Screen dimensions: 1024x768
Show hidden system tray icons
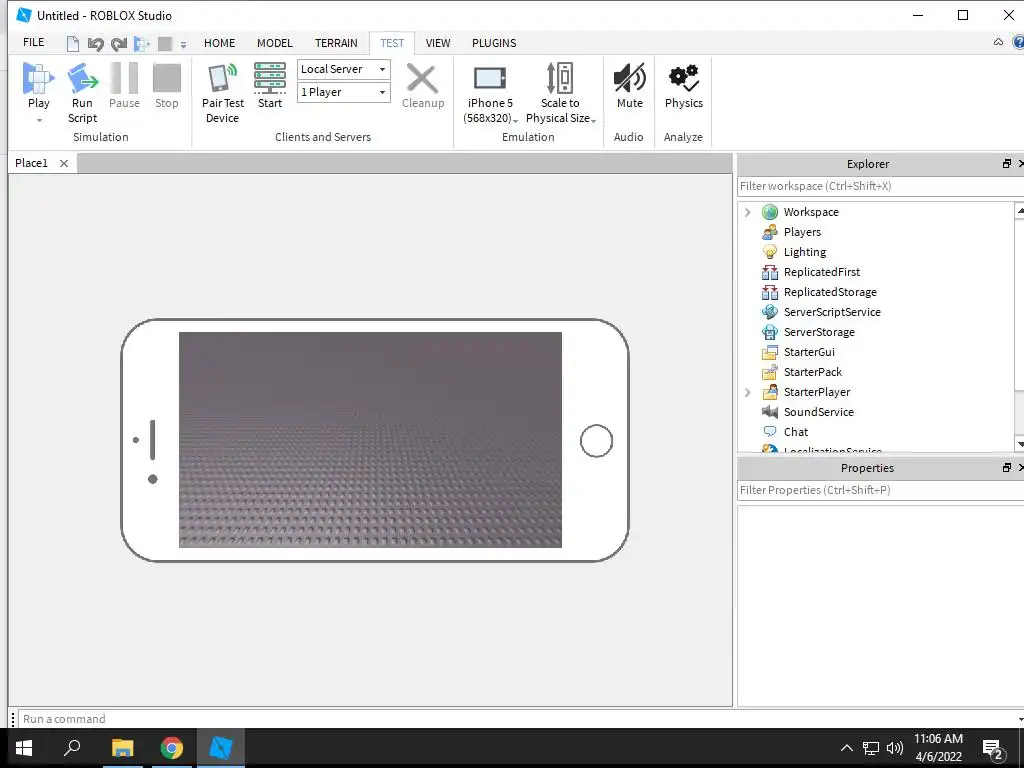coord(846,748)
